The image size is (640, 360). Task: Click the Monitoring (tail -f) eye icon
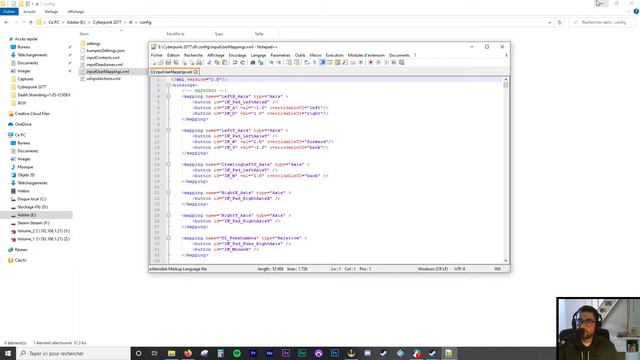[360, 62]
